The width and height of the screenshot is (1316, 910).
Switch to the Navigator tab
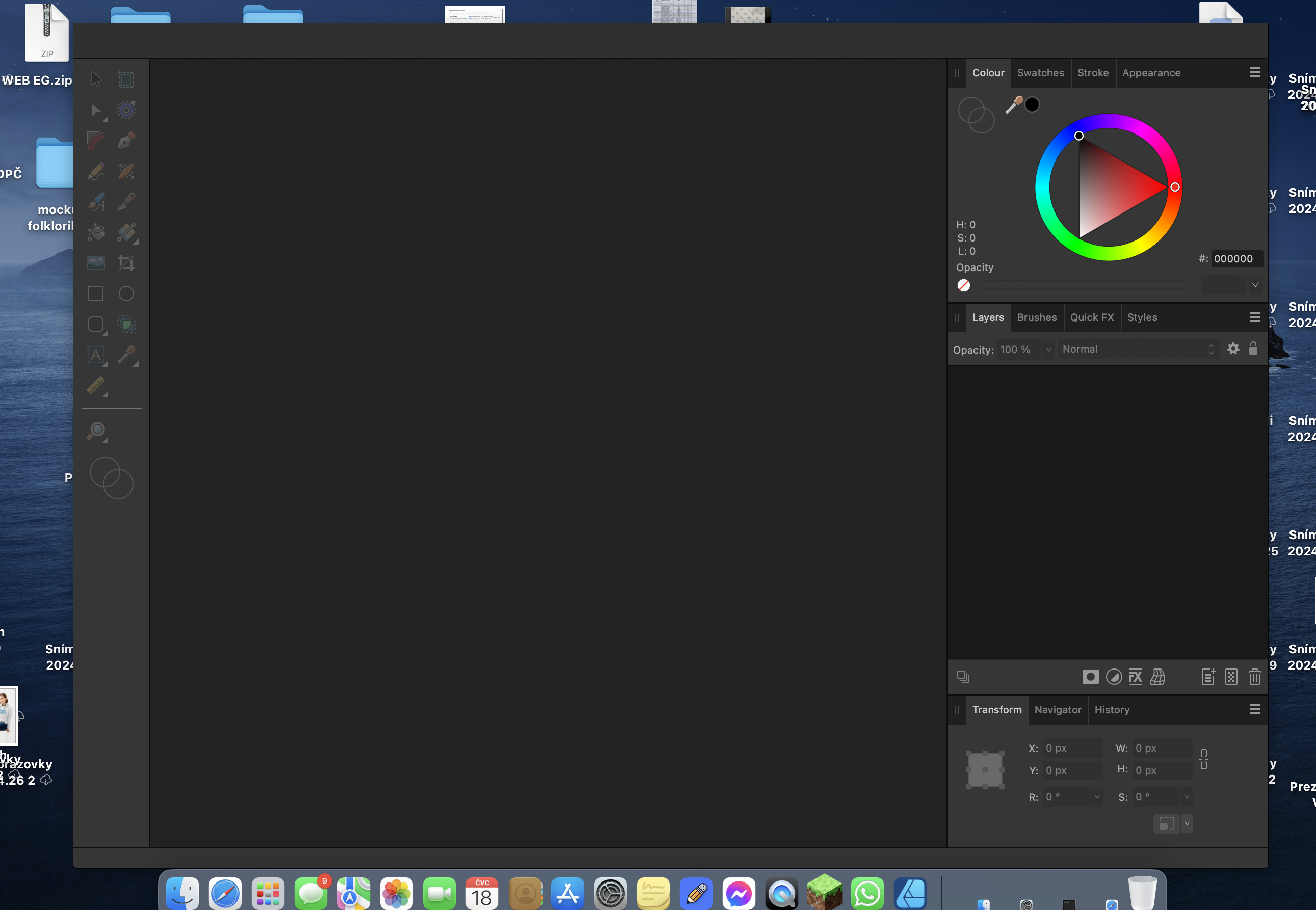[x=1057, y=710]
